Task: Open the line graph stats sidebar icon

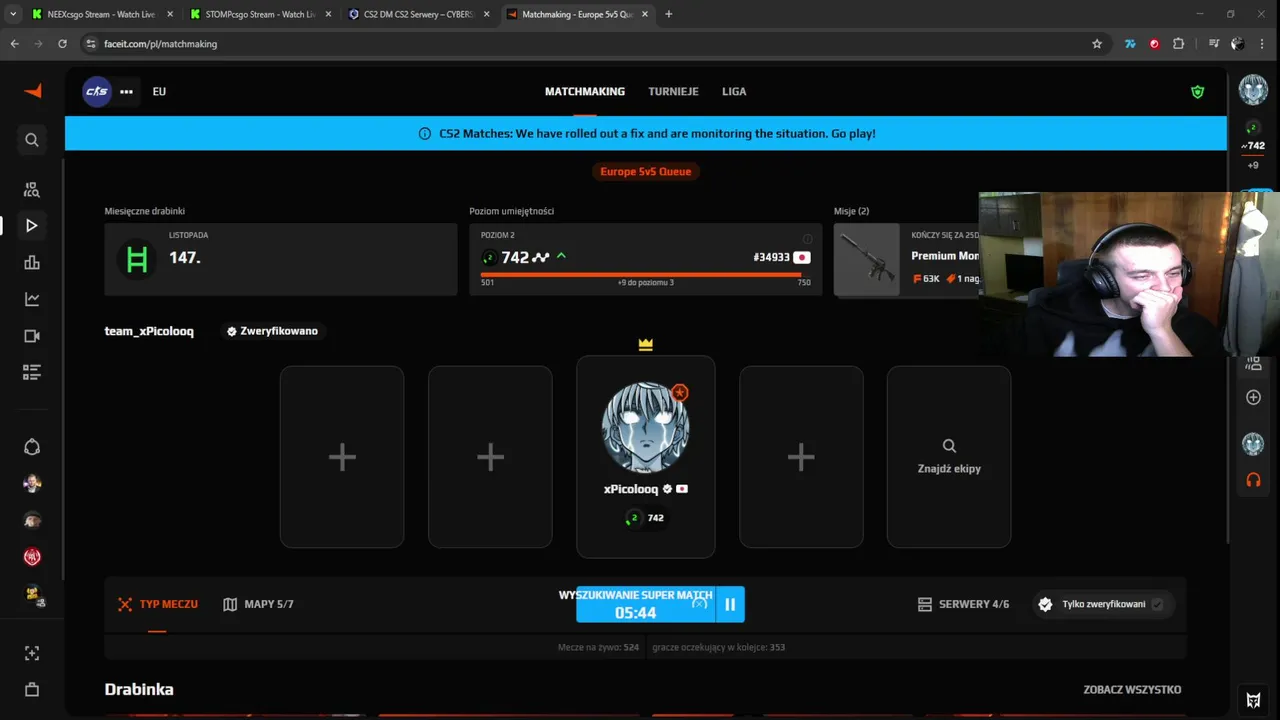Action: [32, 299]
